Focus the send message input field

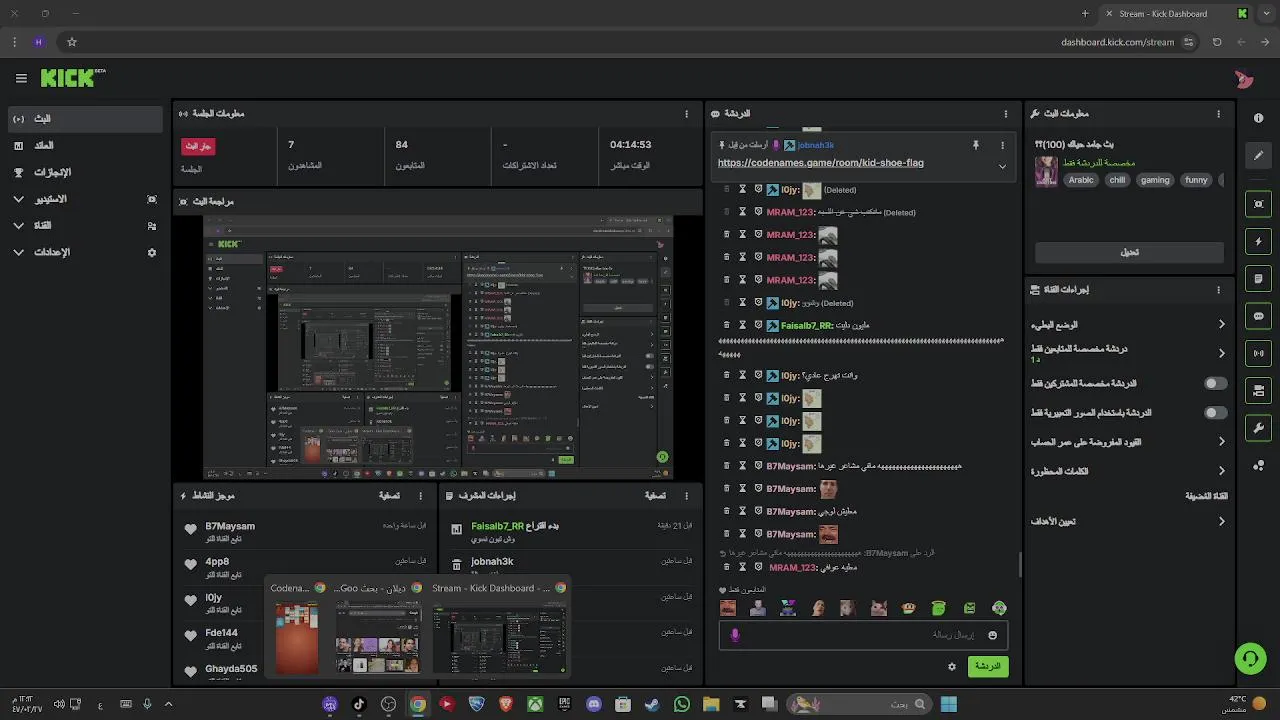(863, 635)
